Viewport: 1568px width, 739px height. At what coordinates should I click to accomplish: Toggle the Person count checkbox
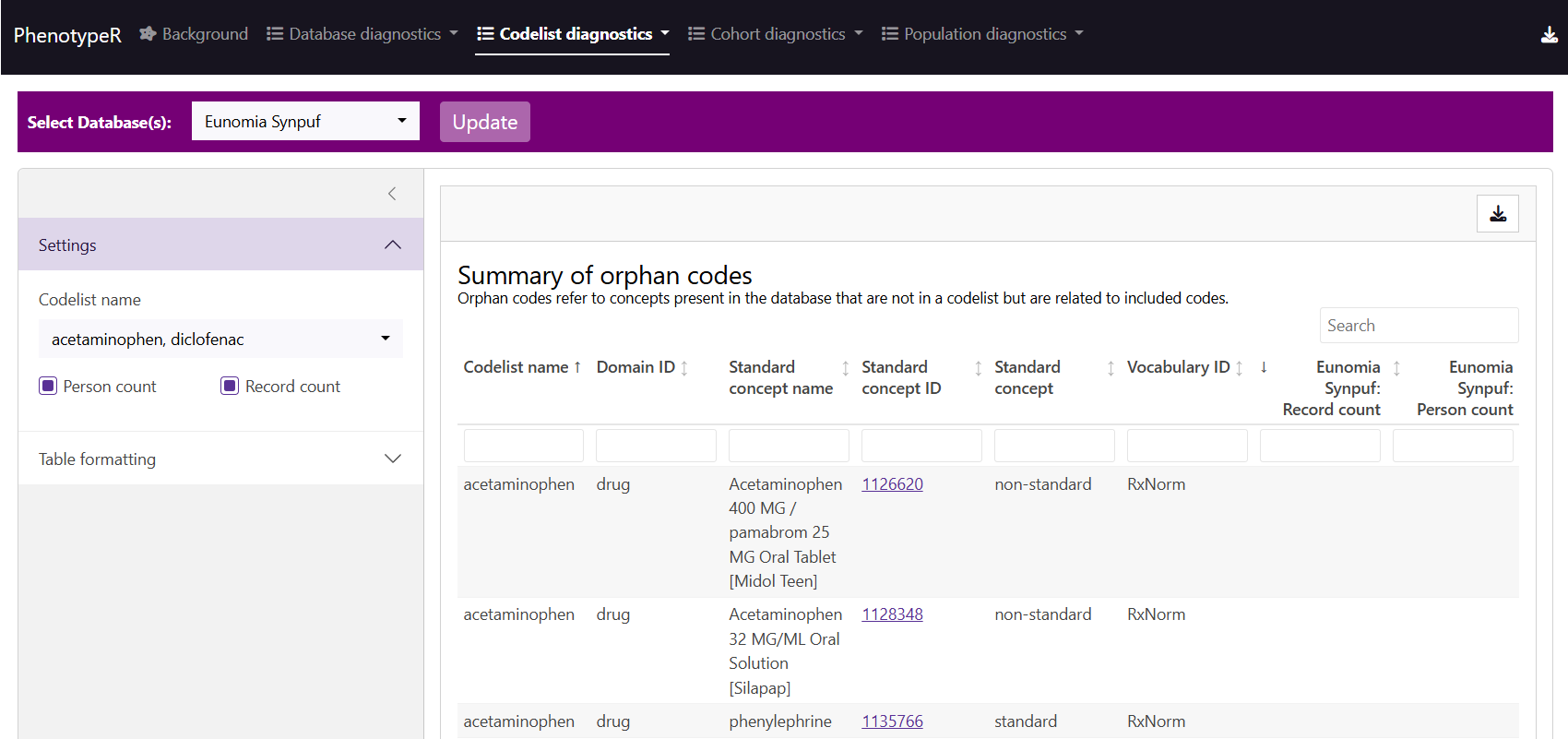pyautogui.click(x=48, y=387)
